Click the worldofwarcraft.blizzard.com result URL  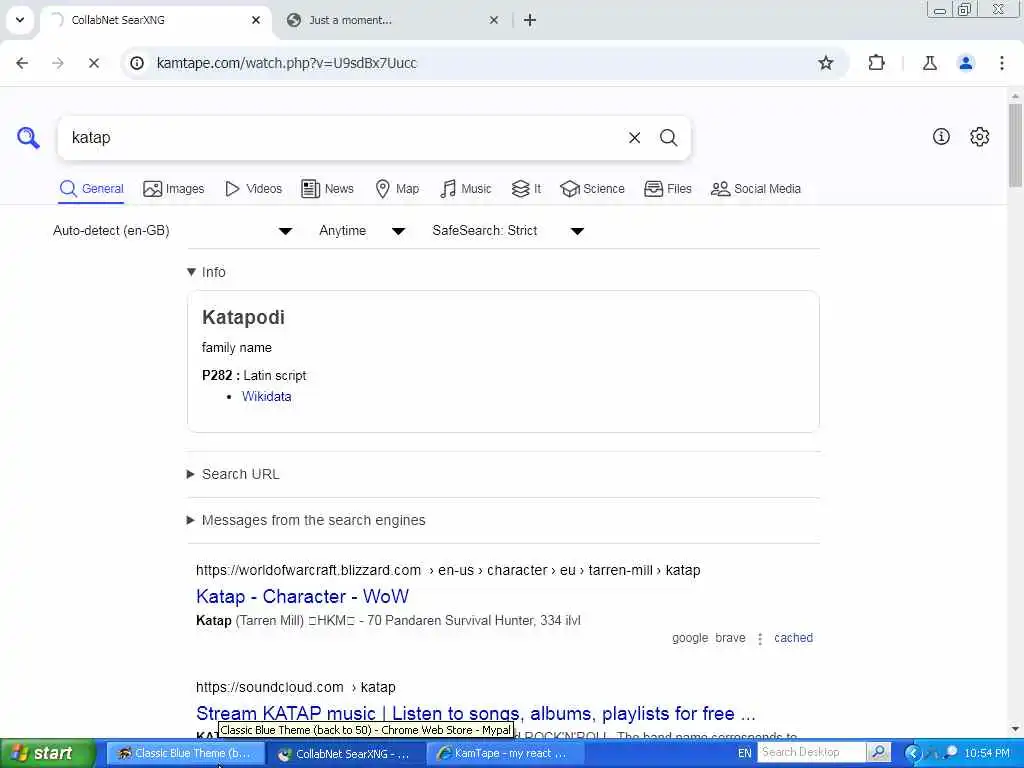coord(448,570)
